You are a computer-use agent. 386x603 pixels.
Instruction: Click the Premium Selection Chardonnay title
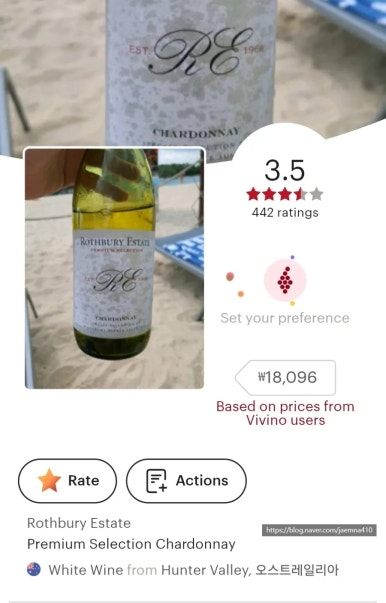(131, 544)
